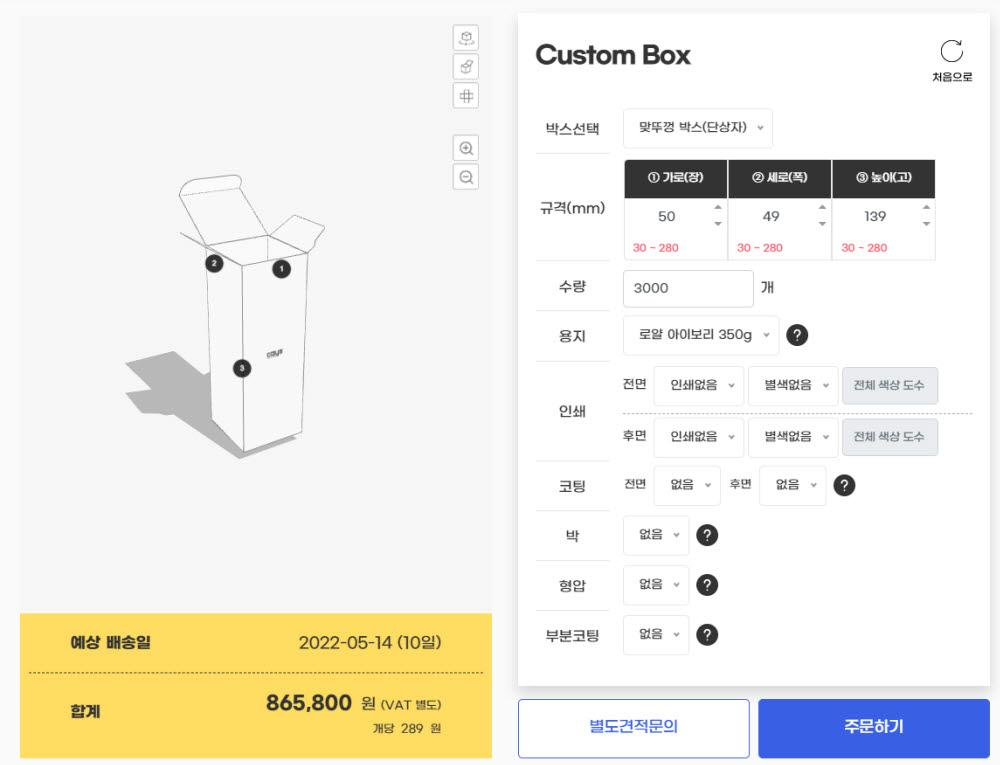Increase the 세로(폭) depth value
This screenshot has width=1000, height=765.
click(x=822, y=207)
